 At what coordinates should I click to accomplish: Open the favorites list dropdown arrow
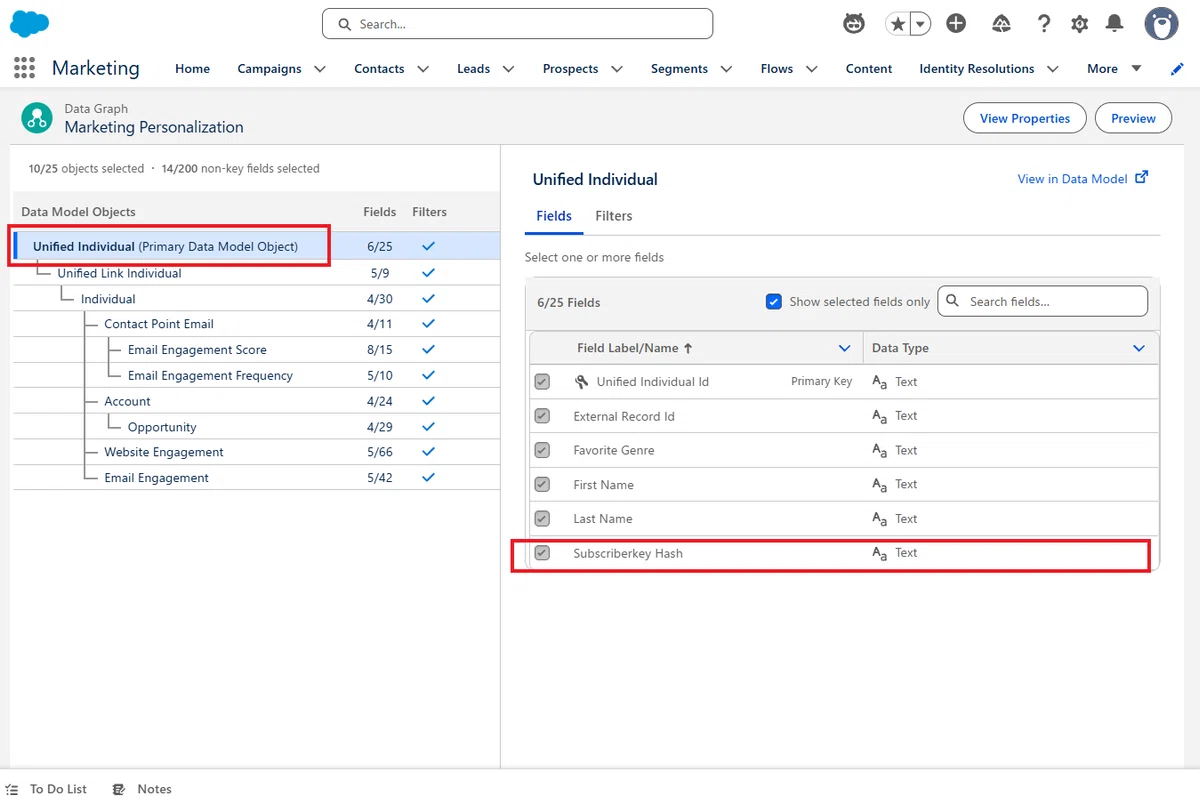[x=920, y=24]
